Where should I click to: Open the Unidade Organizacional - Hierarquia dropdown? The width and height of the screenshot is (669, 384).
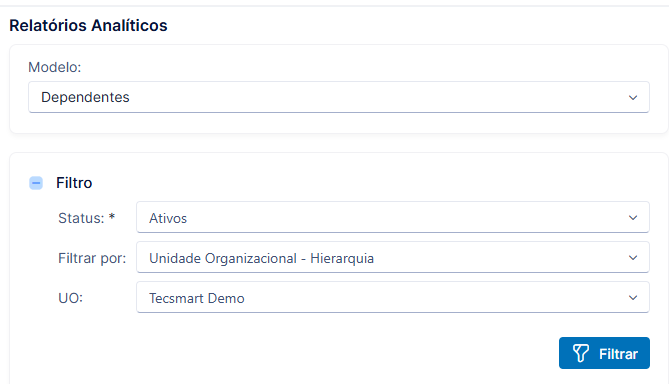point(393,258)
